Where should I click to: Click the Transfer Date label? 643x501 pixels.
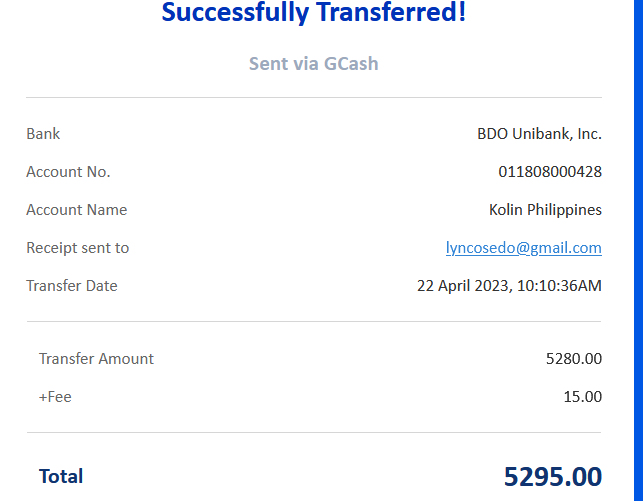pos(71,286)
